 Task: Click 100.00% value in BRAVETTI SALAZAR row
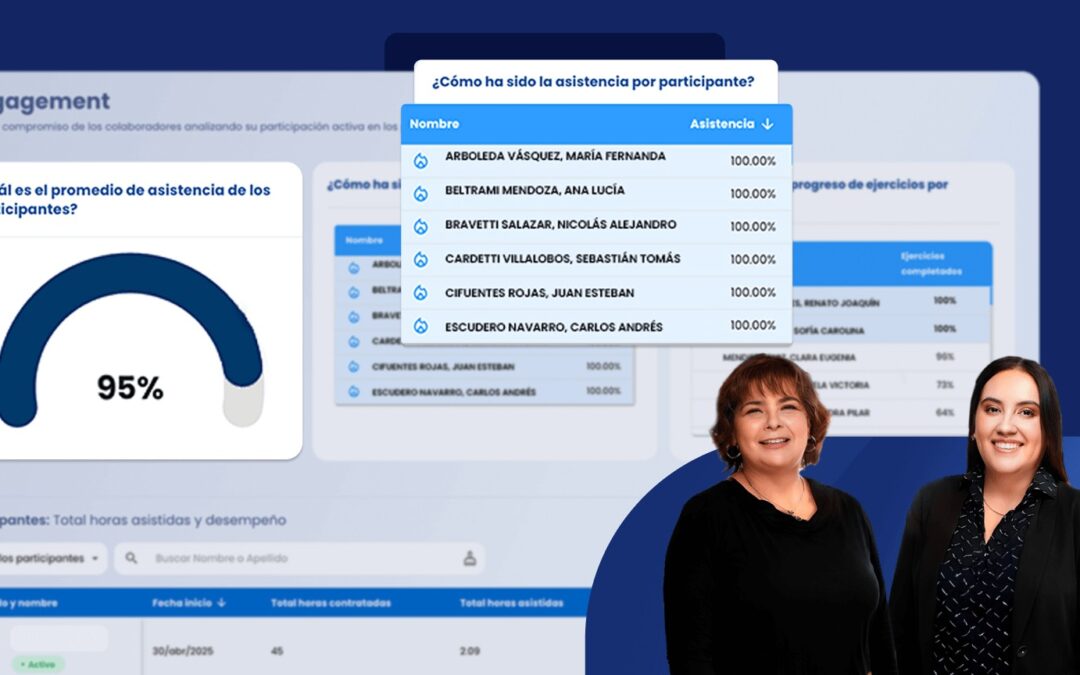pyautogui.click(x=753, y=227)
